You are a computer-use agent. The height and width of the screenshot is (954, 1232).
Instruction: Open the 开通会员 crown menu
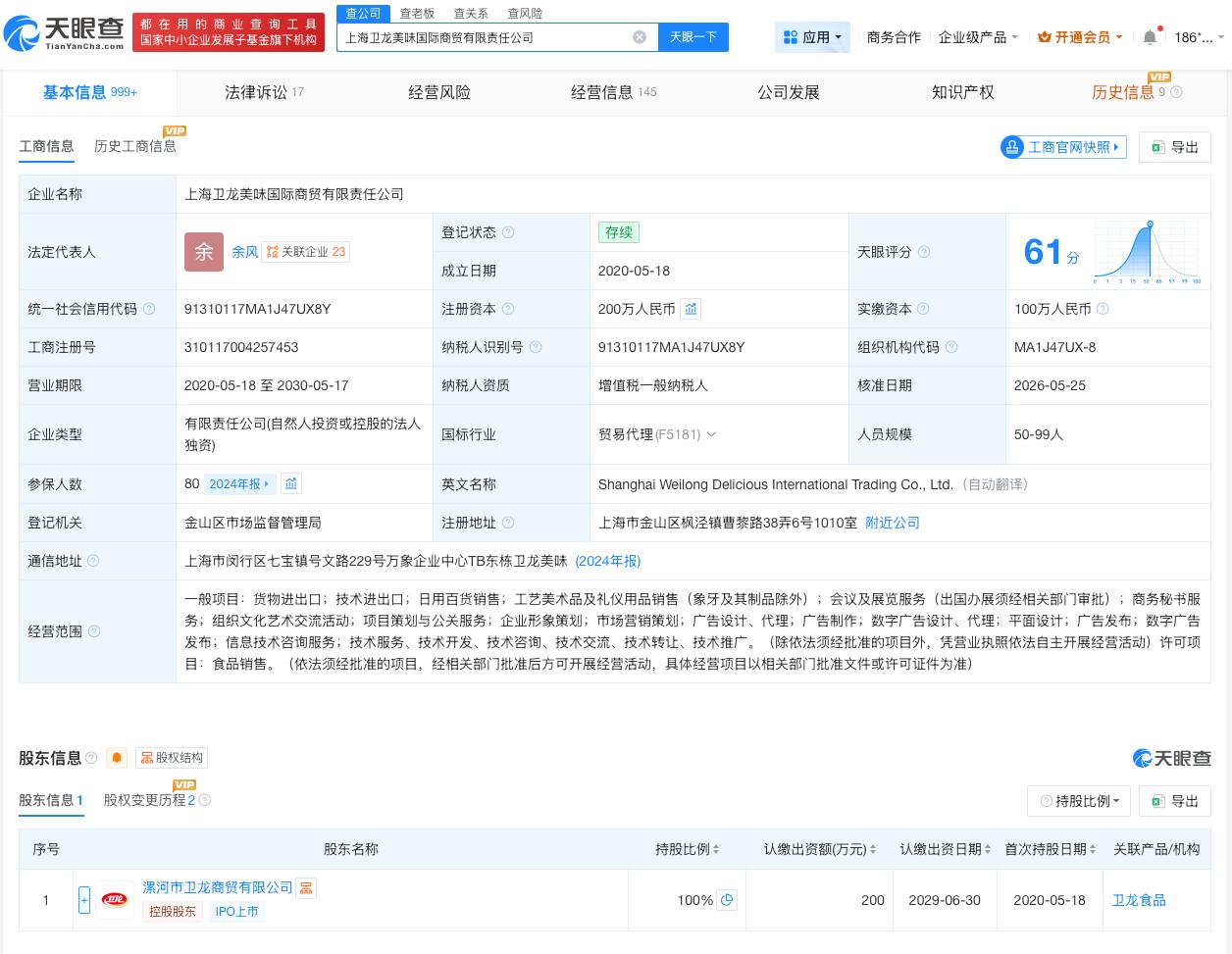click(1080, 37)
